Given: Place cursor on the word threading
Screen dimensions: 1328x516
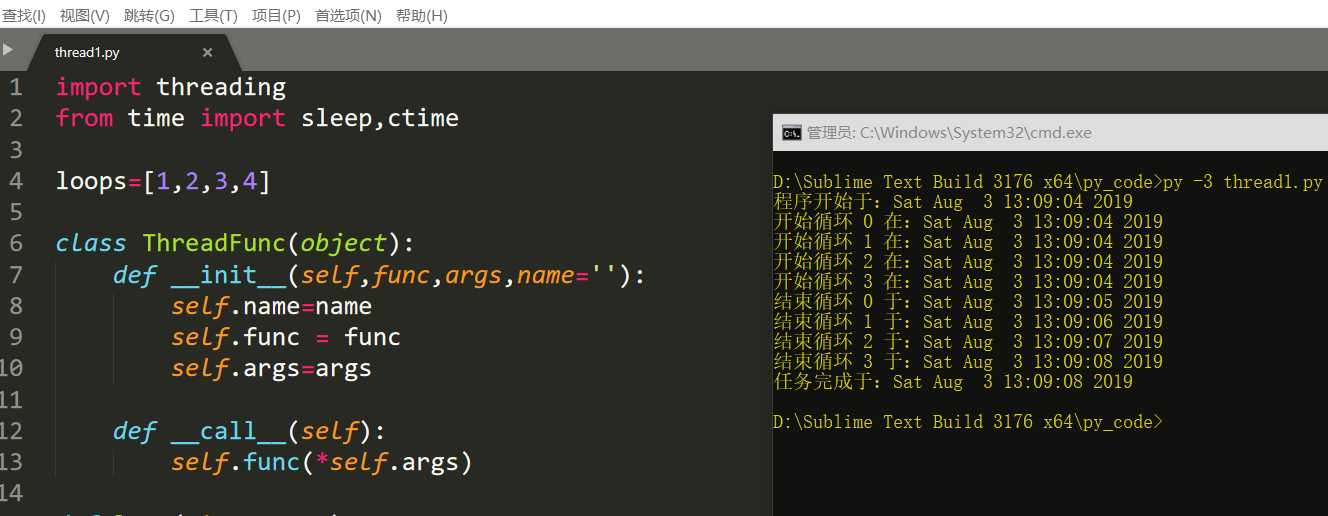Looking at the screenshot, I should click(x=221, y=87).
